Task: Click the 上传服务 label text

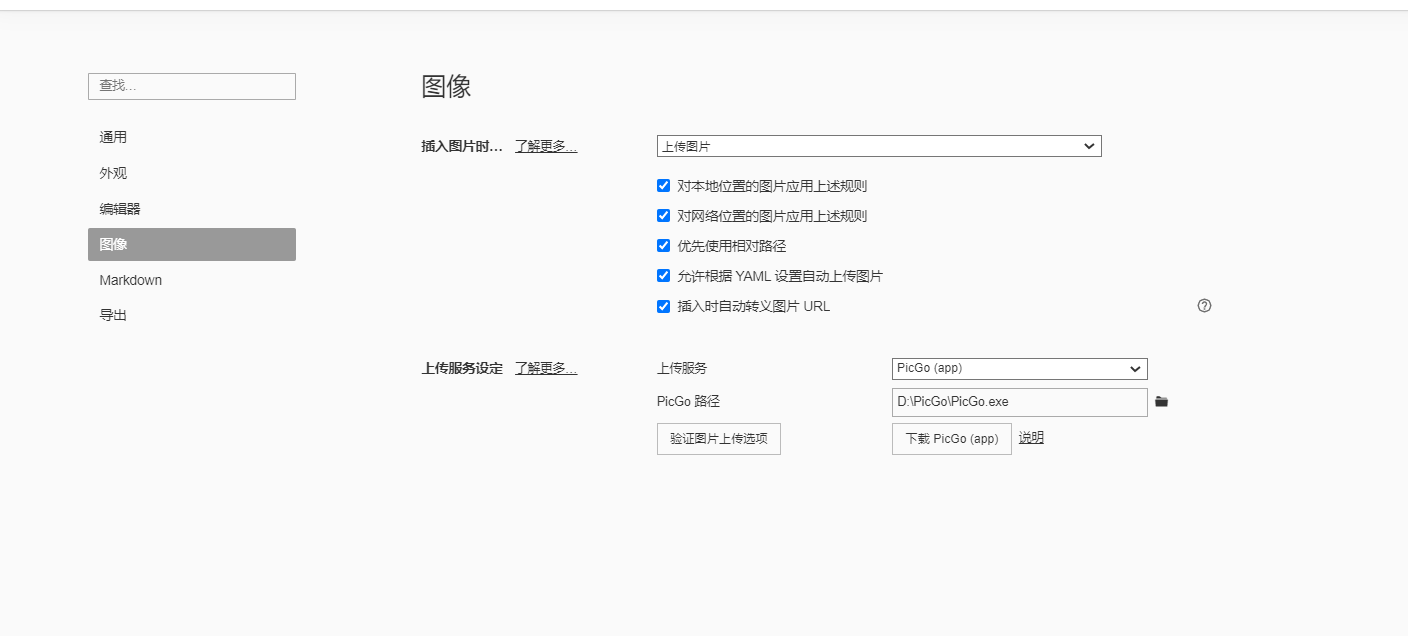Action: tap(682, 368)
